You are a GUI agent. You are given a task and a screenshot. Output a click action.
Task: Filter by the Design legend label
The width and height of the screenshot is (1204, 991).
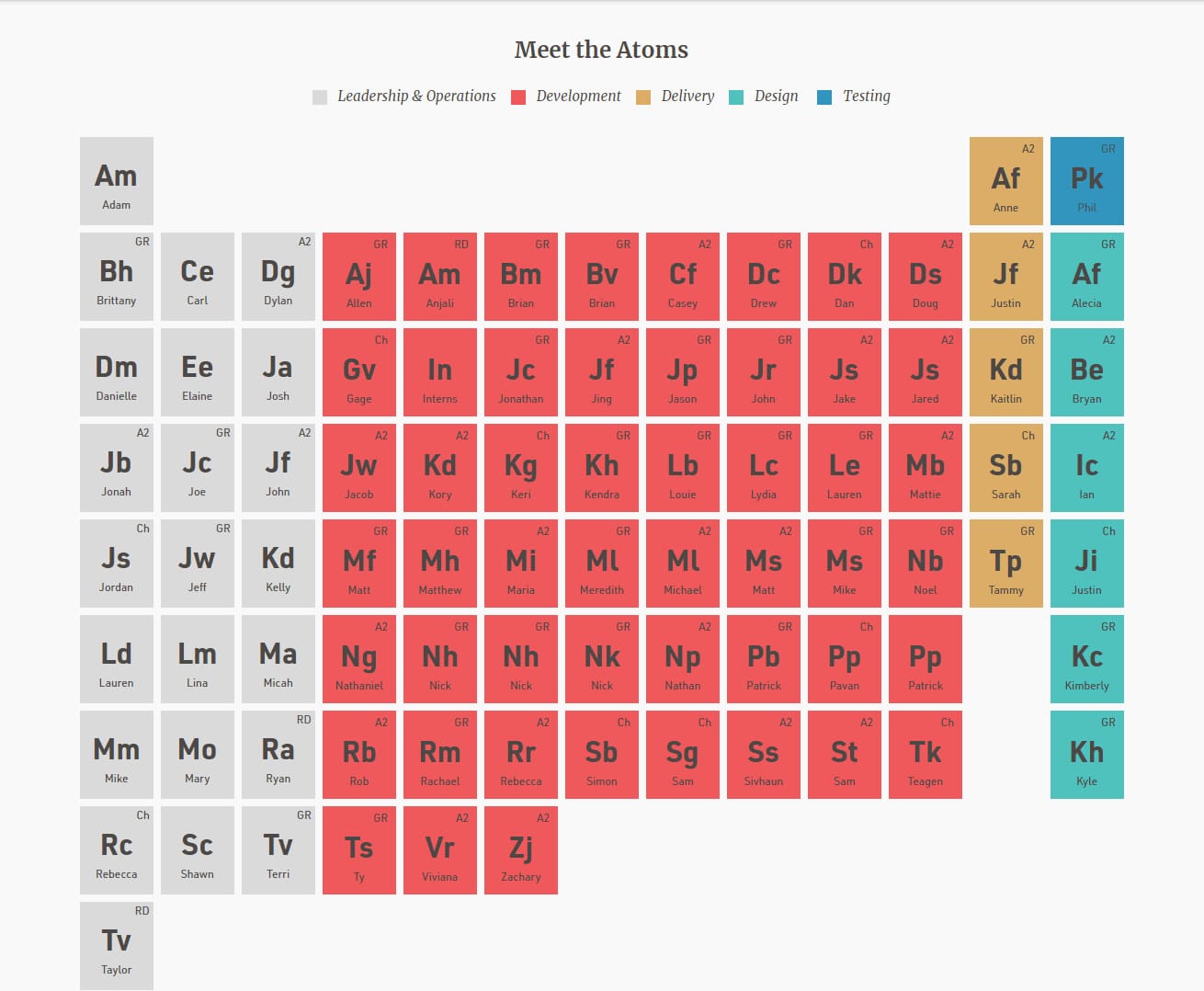point(776,96)
